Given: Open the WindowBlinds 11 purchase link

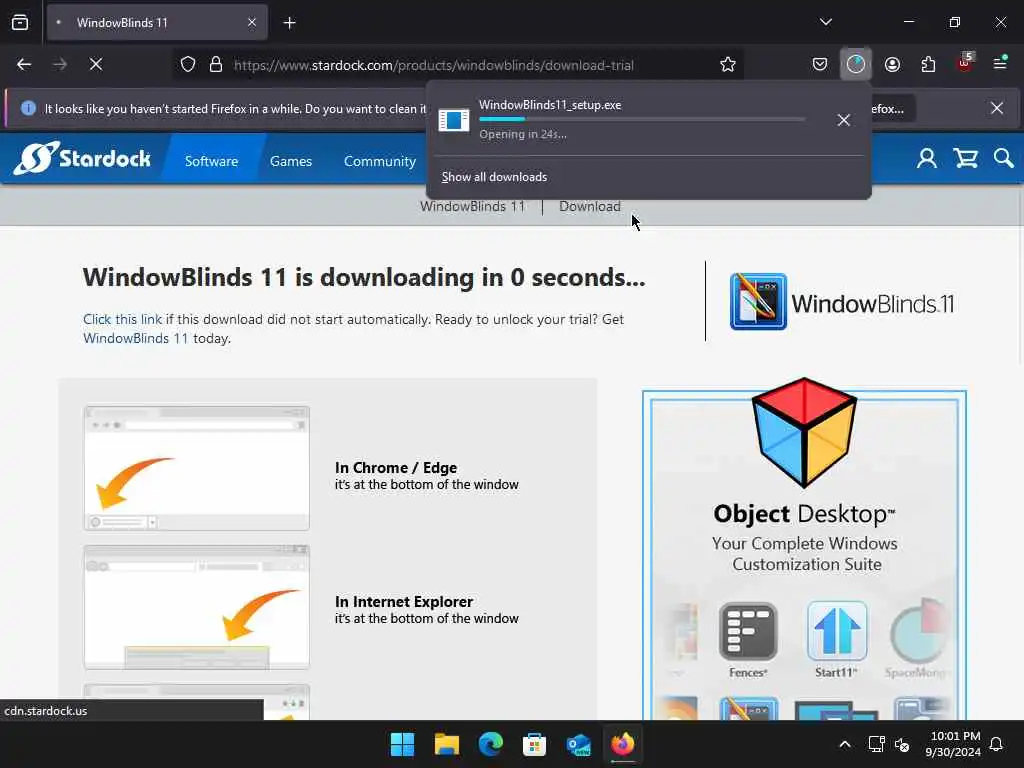Looking at the screenshot, I should (135, 338).
